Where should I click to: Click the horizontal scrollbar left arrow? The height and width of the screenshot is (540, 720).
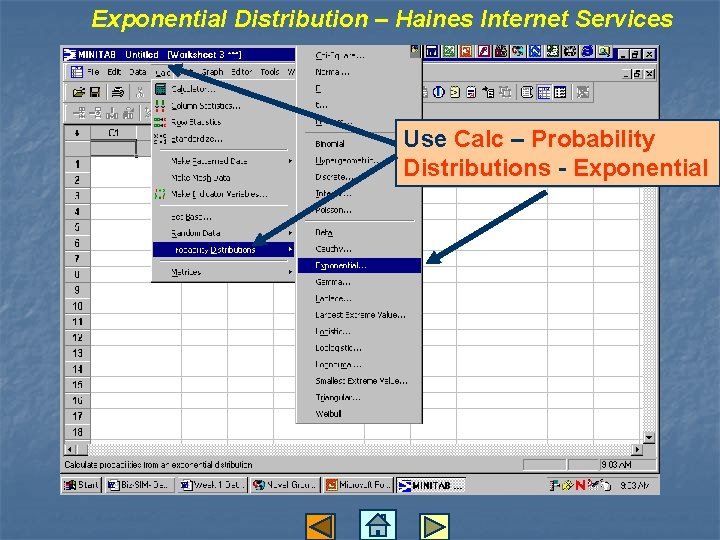coord(70,449)
